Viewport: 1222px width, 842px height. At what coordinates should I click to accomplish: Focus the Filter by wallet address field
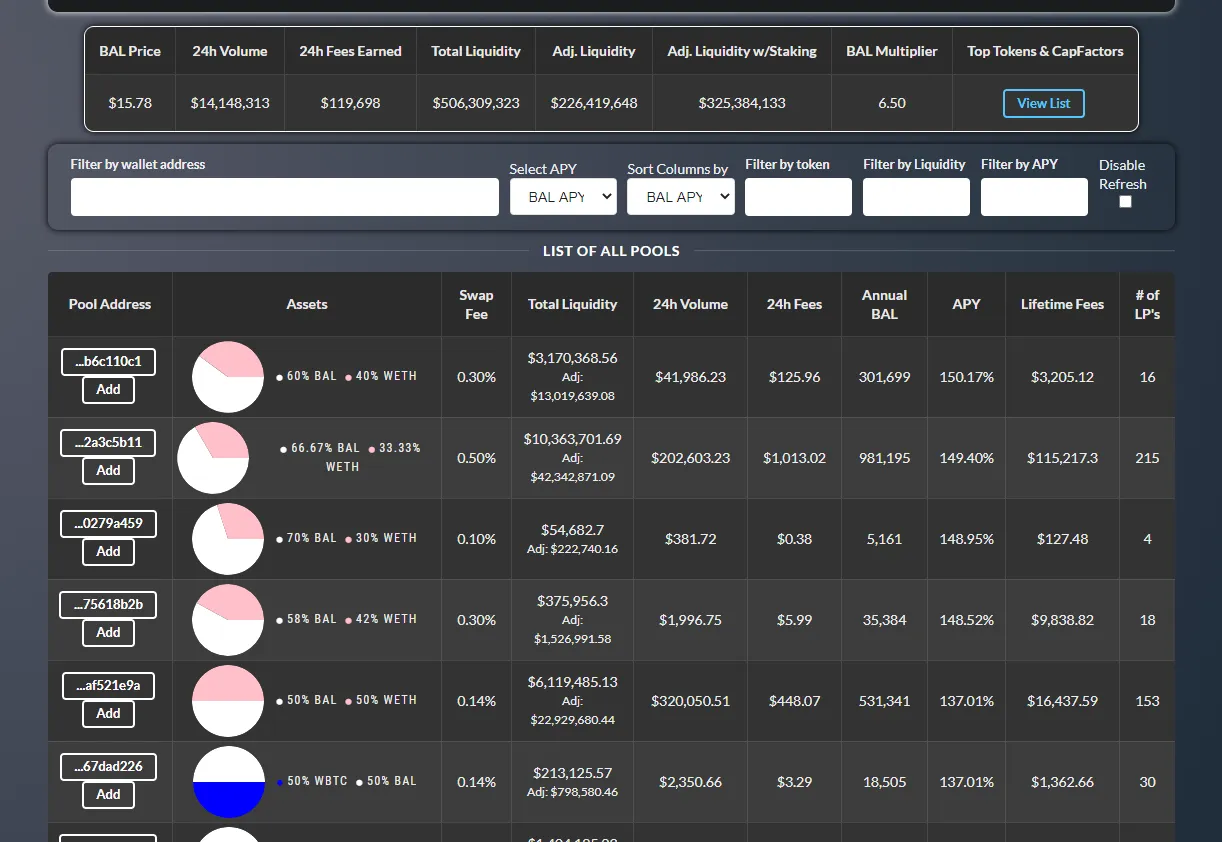pyautogui.click(x=285, y=197)
